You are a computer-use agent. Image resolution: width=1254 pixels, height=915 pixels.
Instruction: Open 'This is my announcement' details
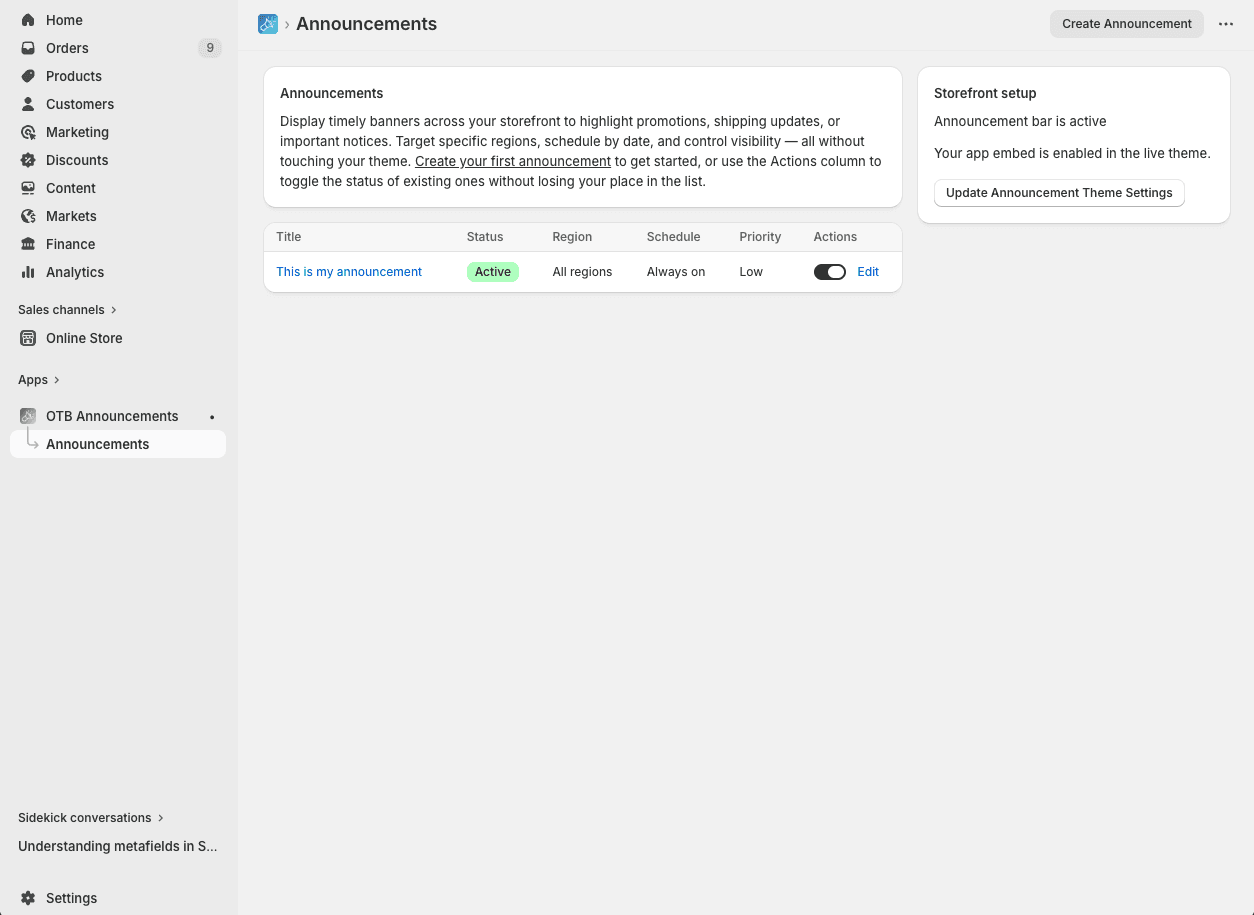tap(348, 271)
